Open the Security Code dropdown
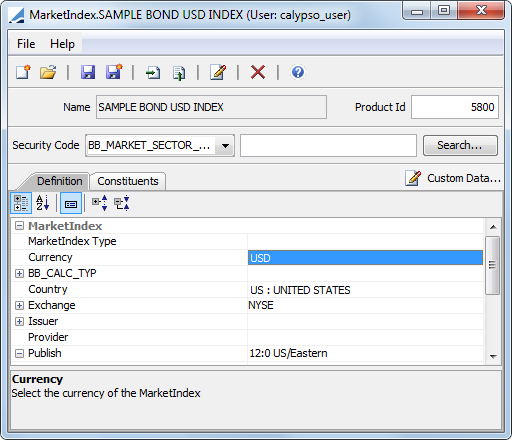 [225, 146]
